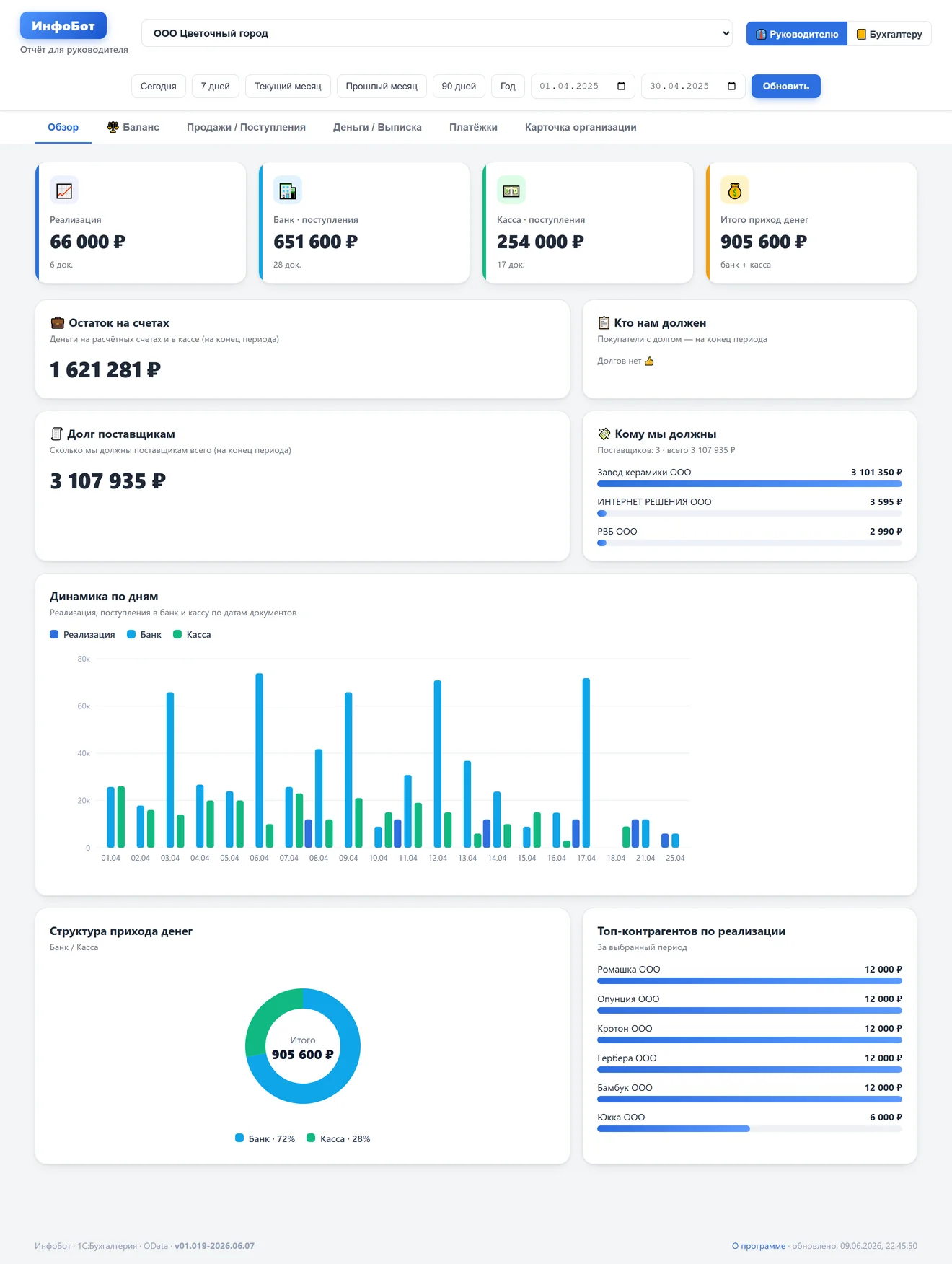
Task: Open calendar picker for start date 01.04.2025
Action: tap(622, 86)
